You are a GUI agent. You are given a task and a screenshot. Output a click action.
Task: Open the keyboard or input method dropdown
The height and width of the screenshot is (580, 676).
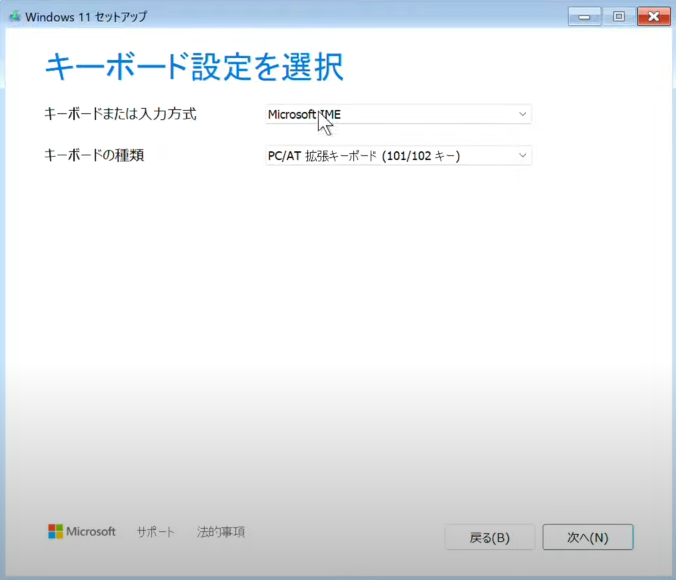pos(398,114)
